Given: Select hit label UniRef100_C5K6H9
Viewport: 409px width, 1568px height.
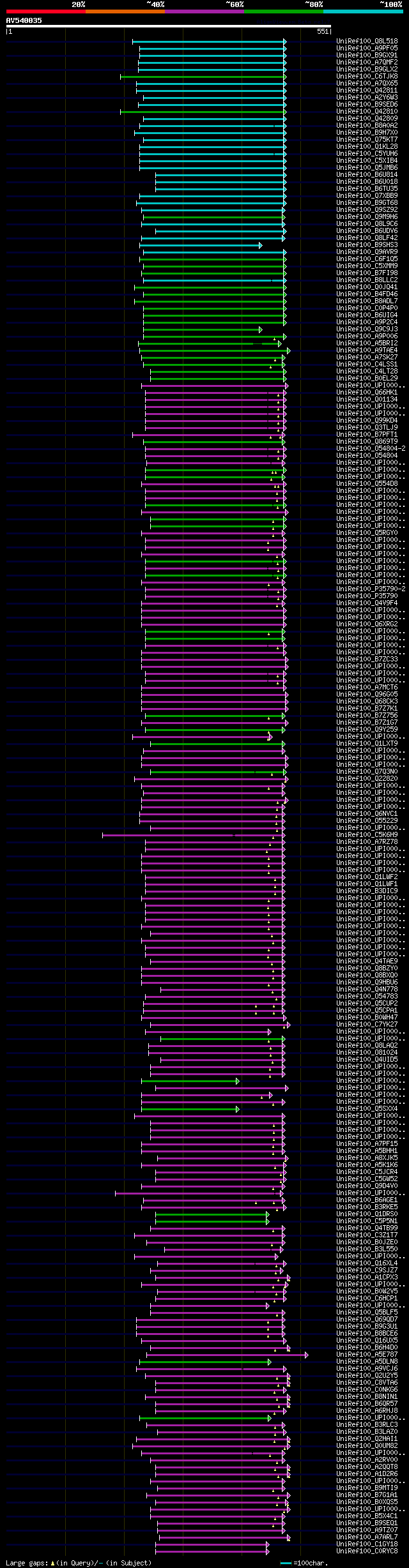Looking at the screenshot, I should pos(367,835).
